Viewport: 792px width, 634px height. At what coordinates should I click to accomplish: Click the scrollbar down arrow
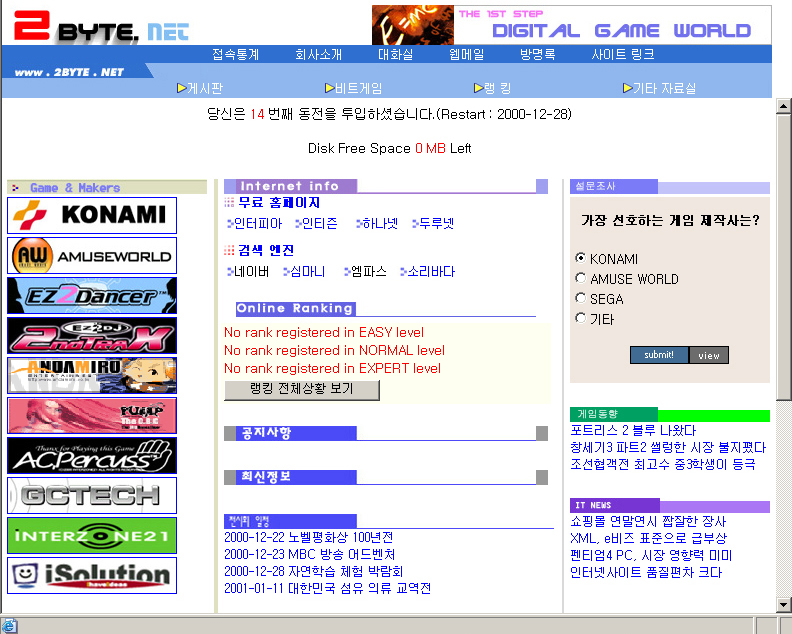783,604
